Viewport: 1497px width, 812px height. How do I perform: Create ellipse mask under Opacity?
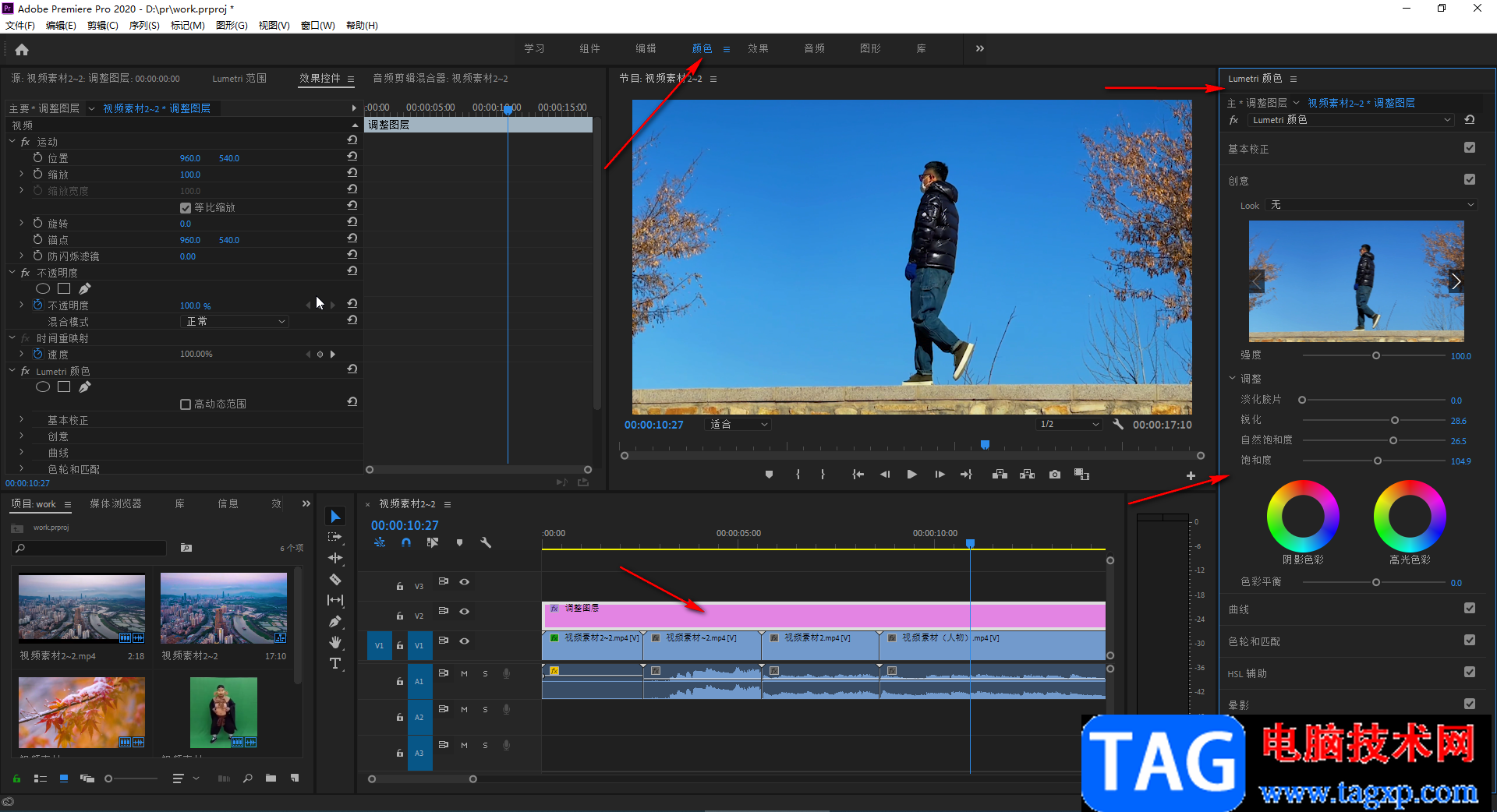tap(43, 289)
